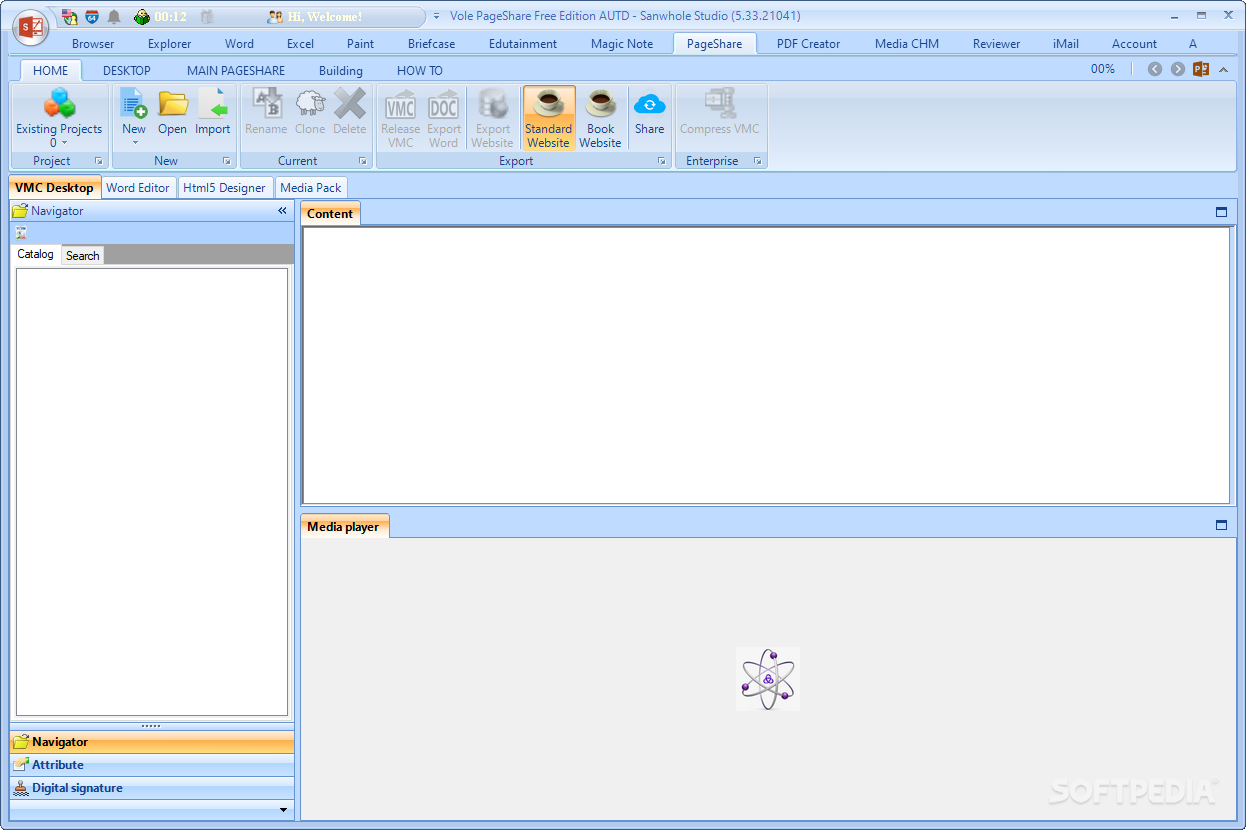Screen dimensions: 1246x830
Task: Select the Word Editor workspace tab
Action: pyautogui.click(x=138, y=187)
